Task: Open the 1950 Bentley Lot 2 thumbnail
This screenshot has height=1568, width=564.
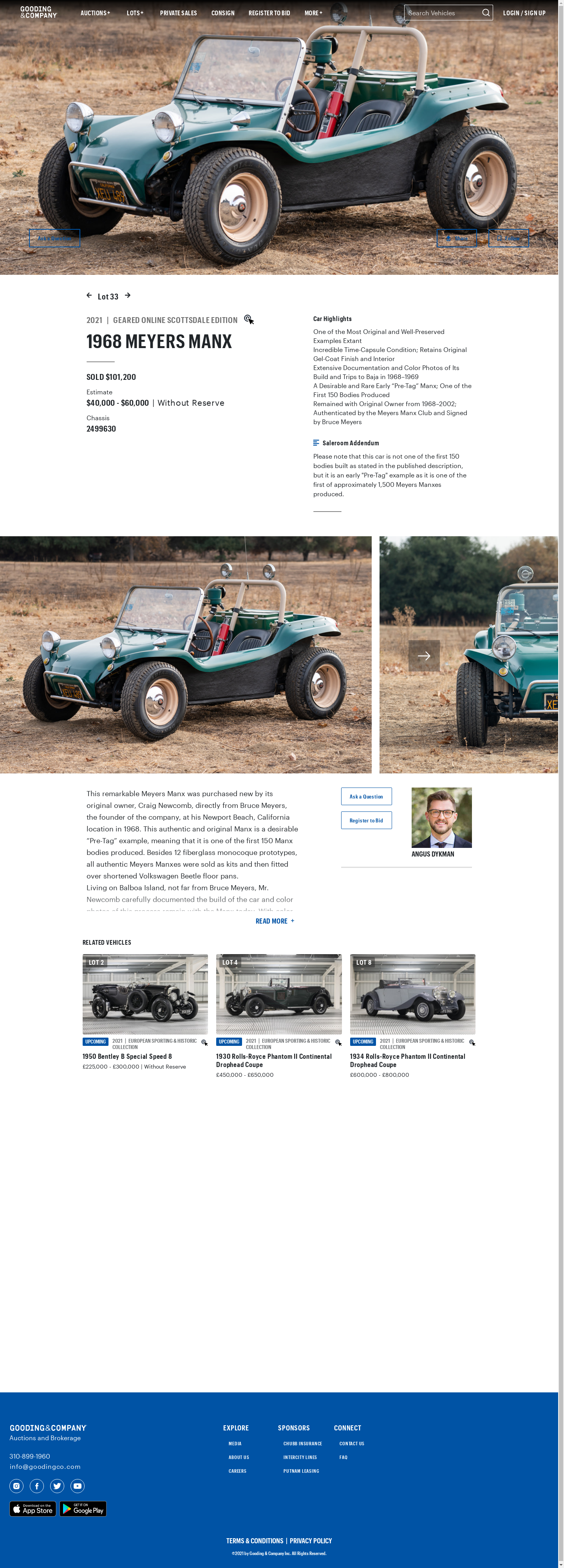Action: click(145, 994)
